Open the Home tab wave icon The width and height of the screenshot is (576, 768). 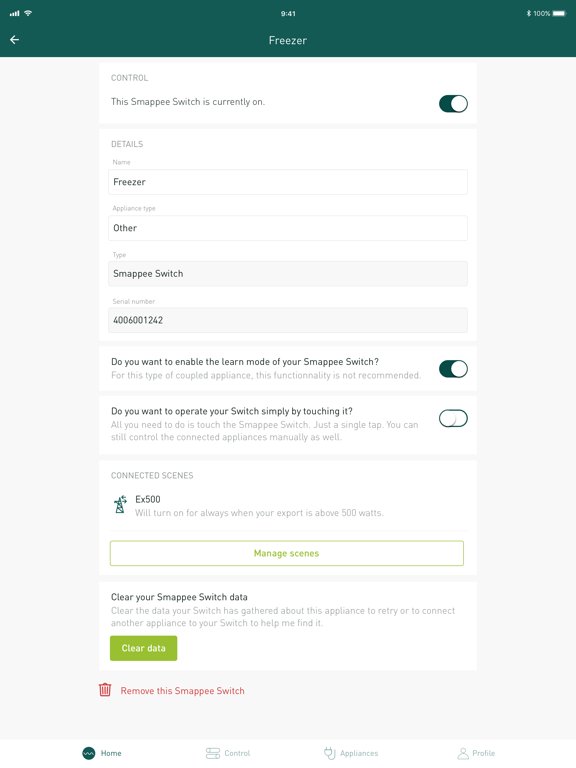[89, 753]
